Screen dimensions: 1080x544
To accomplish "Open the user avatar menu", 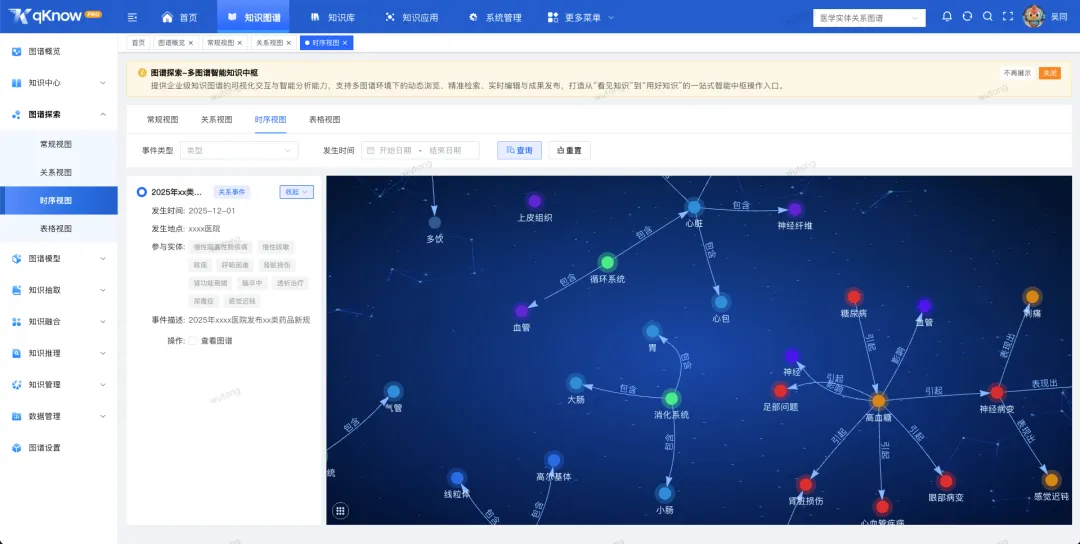I will (1033, 17).
